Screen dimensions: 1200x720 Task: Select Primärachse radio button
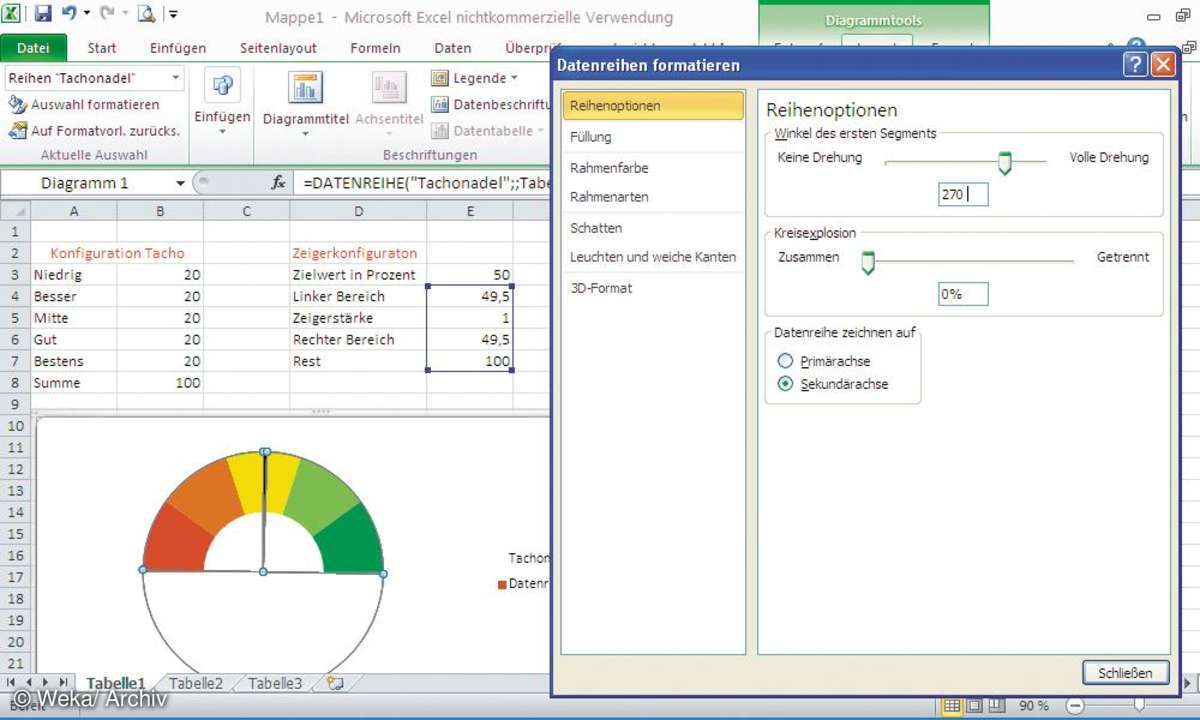tap(785, 361)
